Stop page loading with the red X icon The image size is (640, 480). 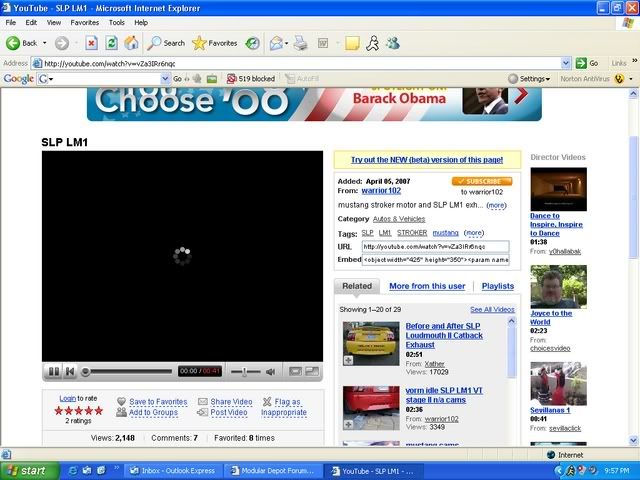91,43
